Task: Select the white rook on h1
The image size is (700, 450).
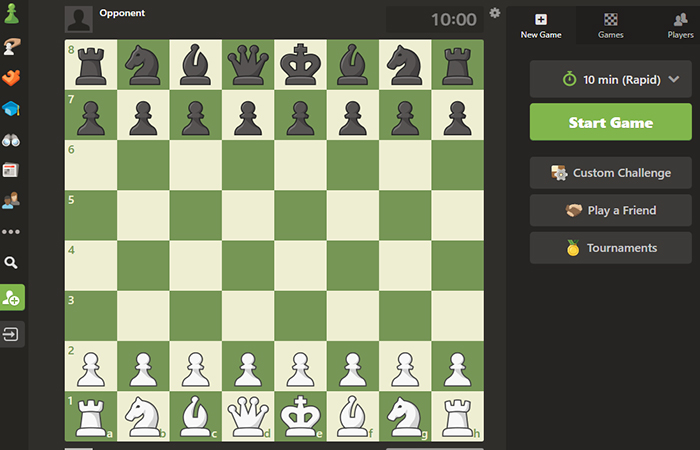Action: [x=458, y=416]
